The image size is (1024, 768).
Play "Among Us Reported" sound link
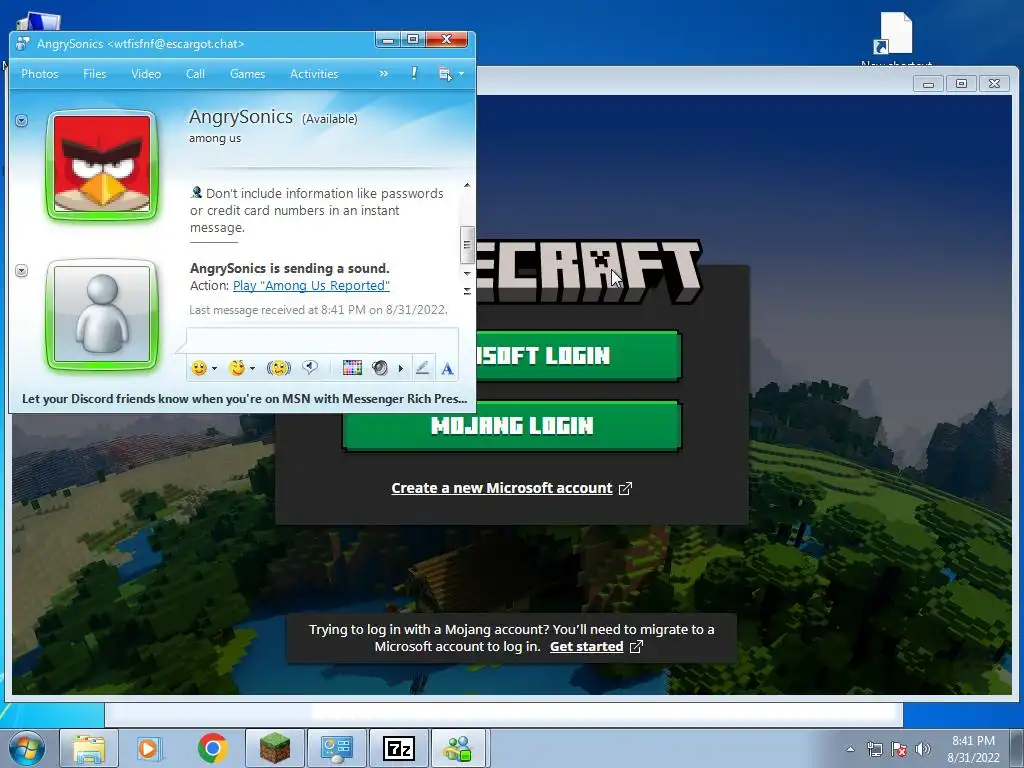point(312,285)
